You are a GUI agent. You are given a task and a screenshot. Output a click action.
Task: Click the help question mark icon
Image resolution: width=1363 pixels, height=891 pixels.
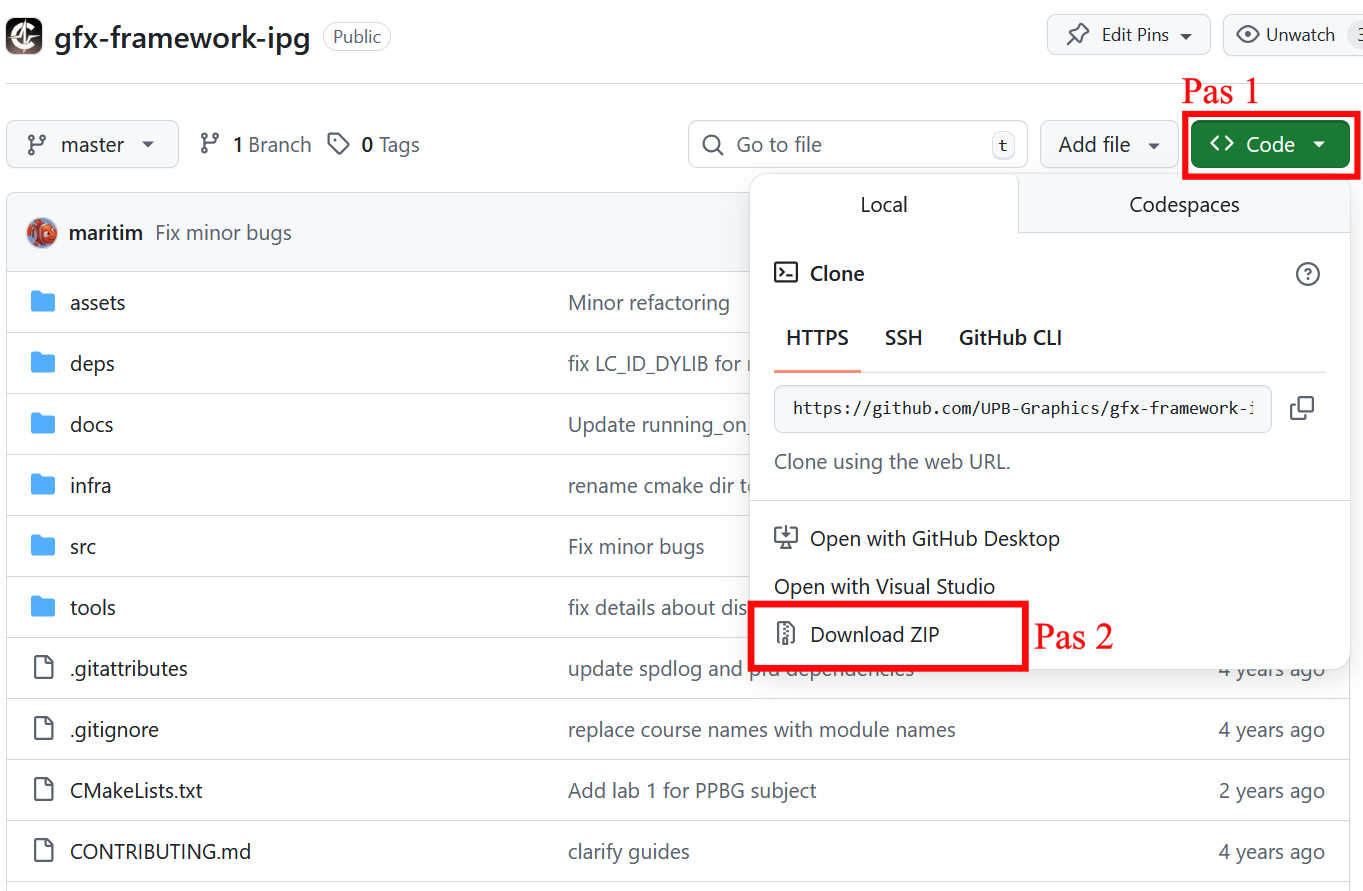point(1307,274)
